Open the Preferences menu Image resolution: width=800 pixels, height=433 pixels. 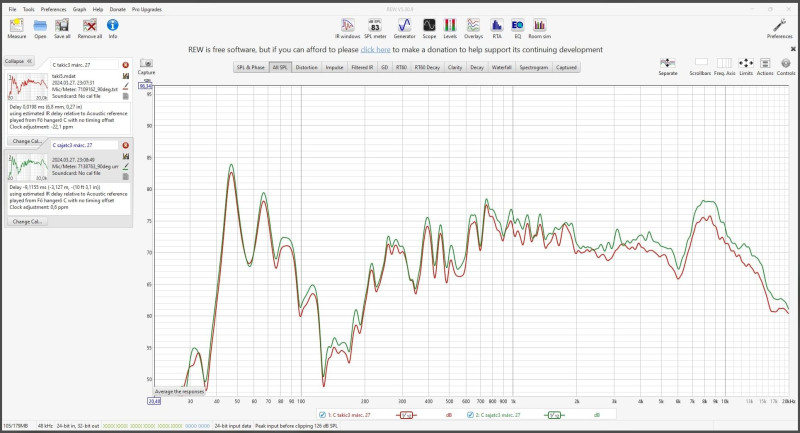click(x=54, y=9)
